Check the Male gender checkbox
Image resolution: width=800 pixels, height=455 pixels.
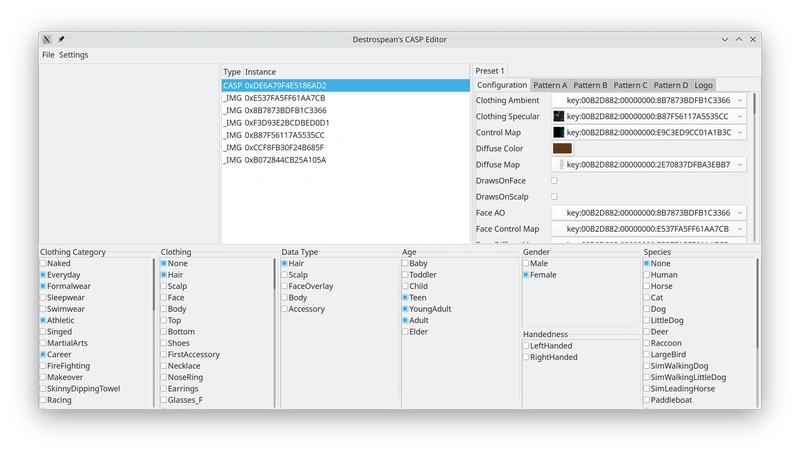[x=526, y=263]
